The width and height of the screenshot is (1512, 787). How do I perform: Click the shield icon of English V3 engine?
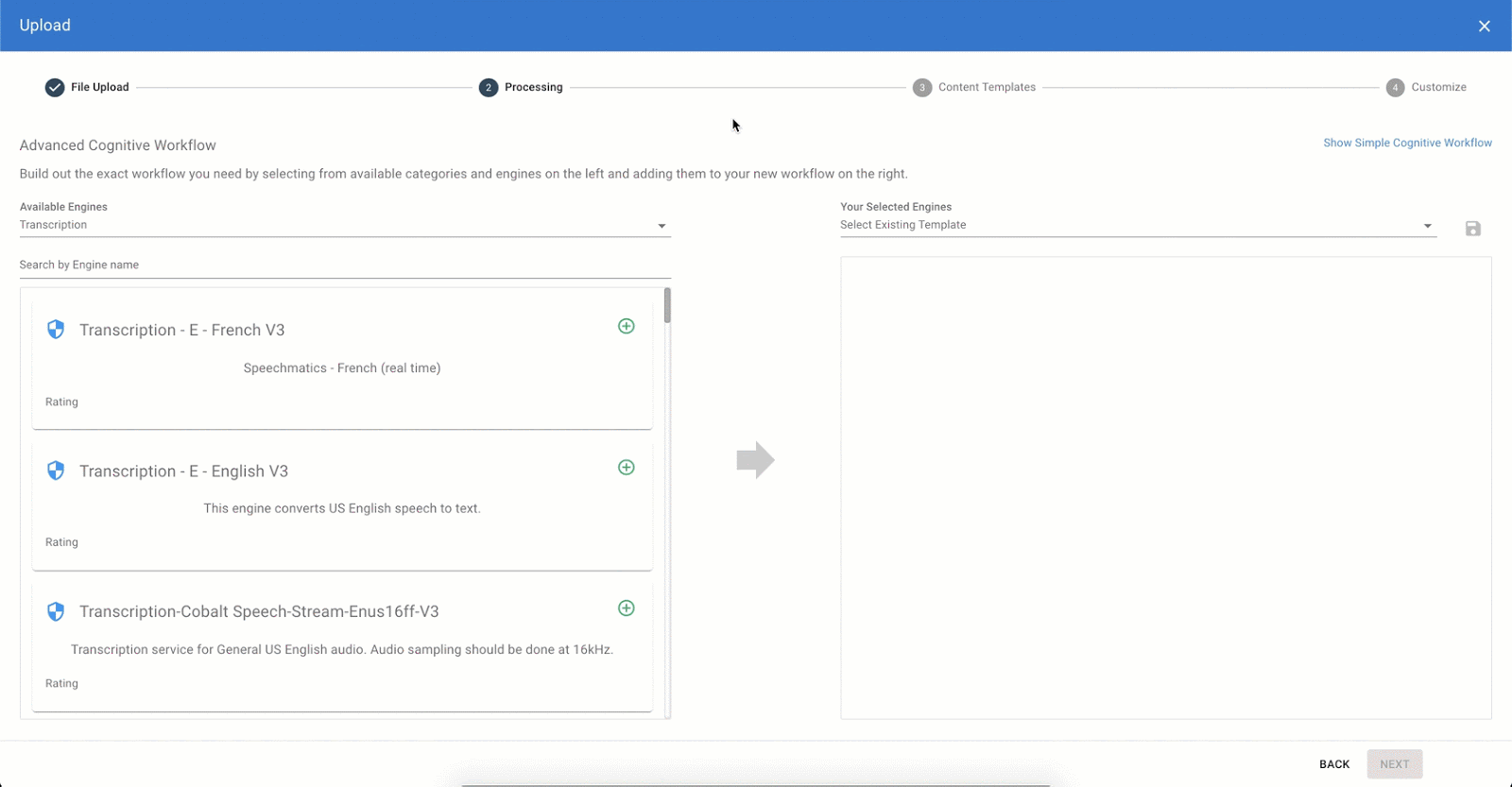pos(56,470)
